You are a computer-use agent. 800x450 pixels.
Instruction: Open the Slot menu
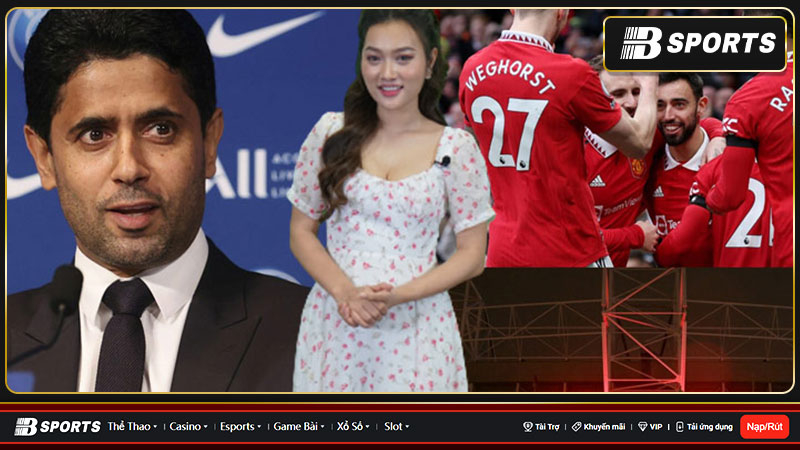[x=393, y=427]
